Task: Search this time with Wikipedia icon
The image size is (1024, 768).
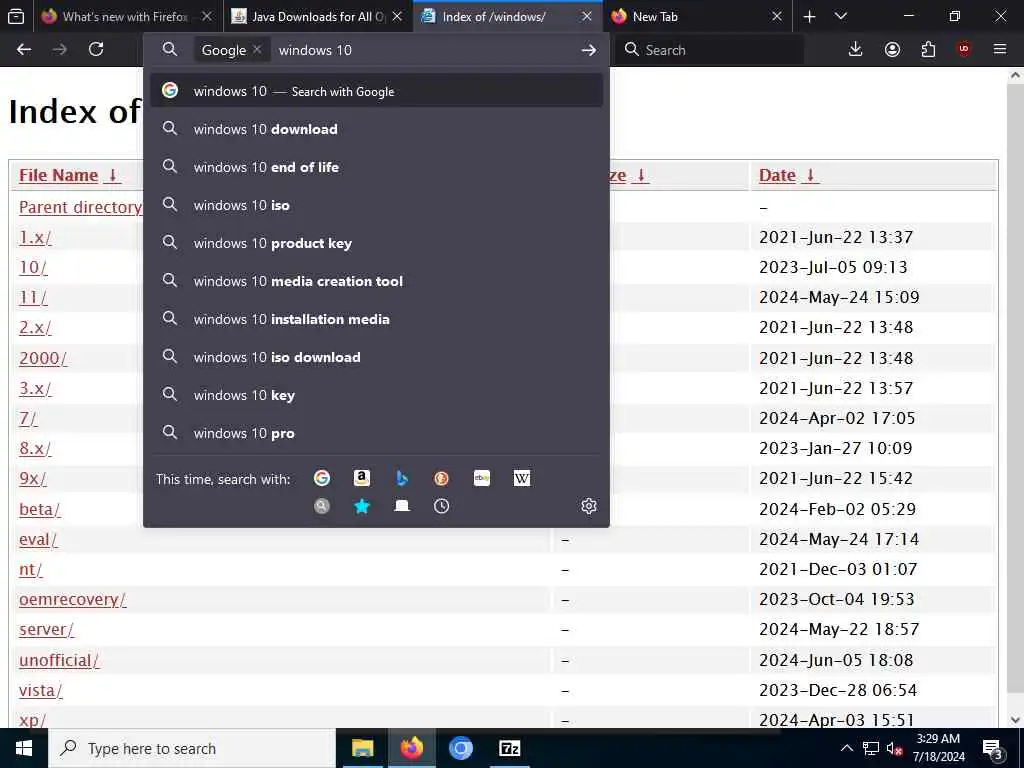Action: coord(522,479)
